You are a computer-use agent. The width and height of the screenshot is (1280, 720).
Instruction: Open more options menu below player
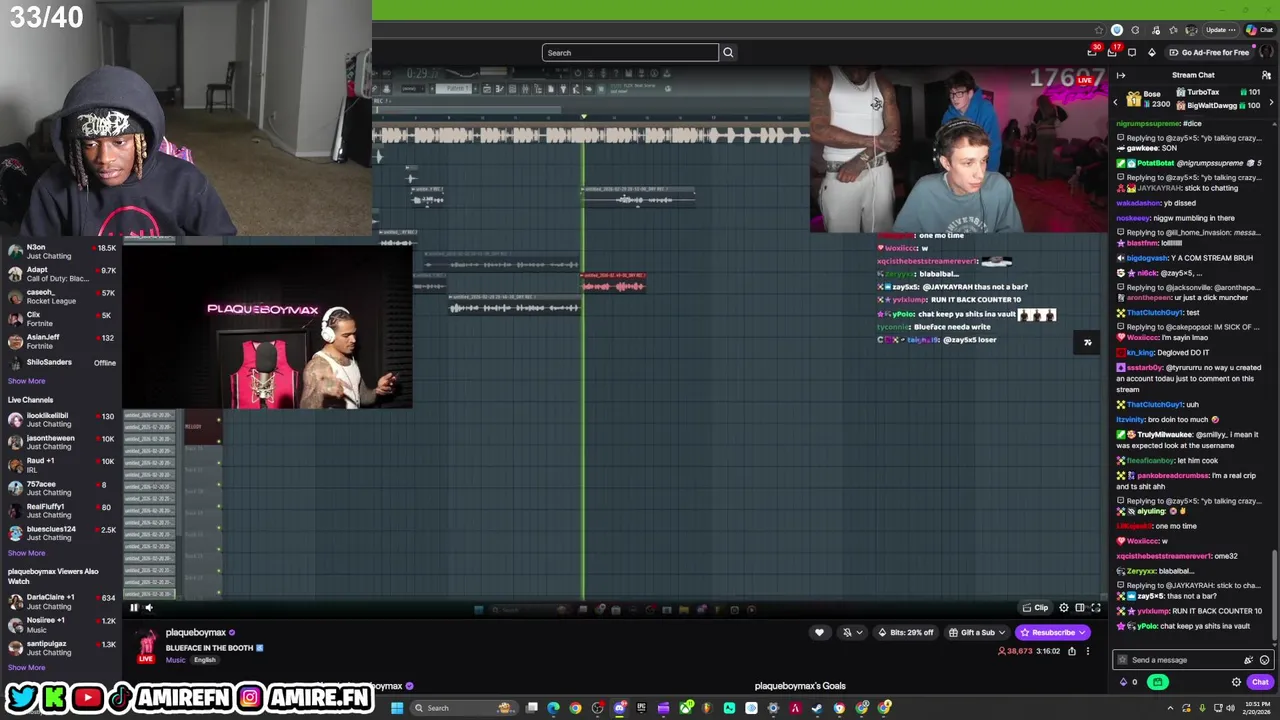click(x=1088, y=651)
